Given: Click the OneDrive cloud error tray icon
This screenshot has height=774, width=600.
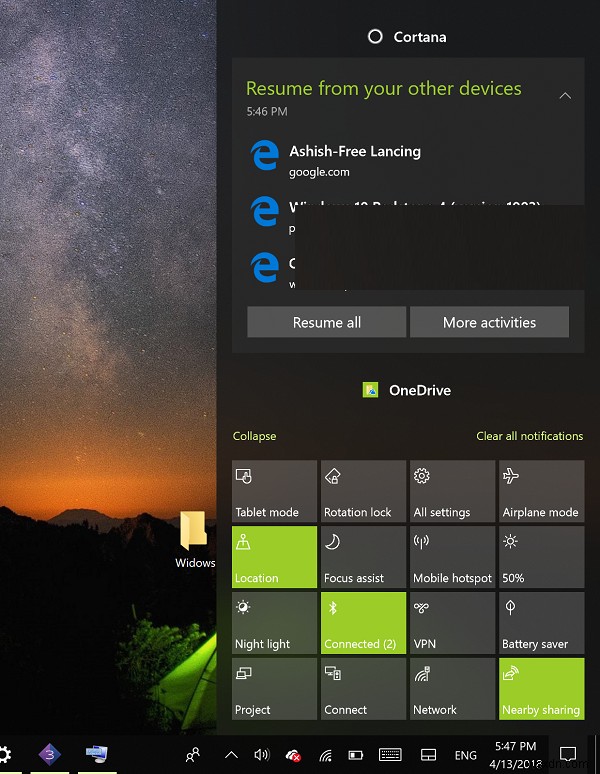Looking at the screenshot, I should (293, 755).
